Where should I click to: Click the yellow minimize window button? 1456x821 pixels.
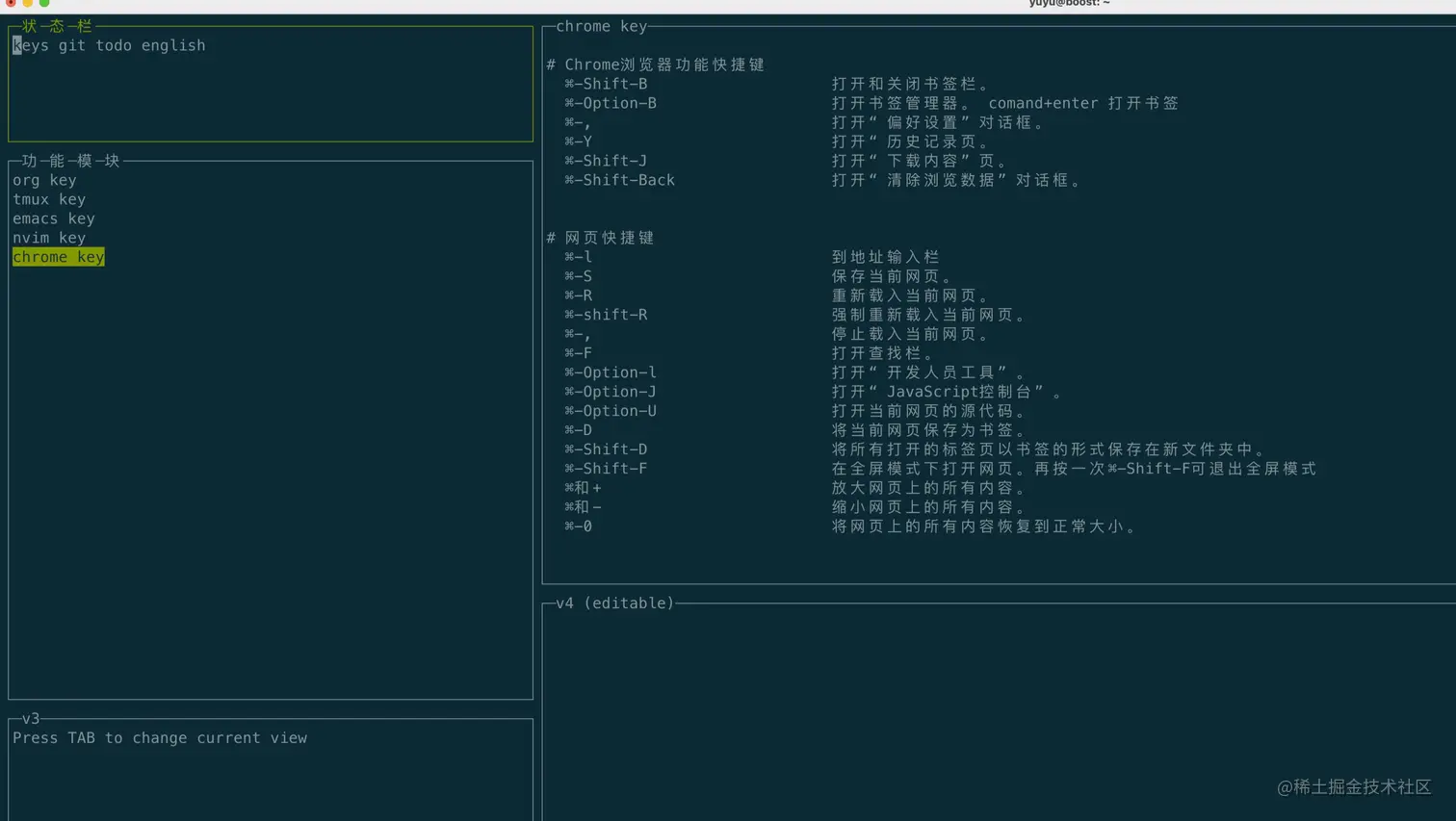pyautogui.click(x=27, y=3)
